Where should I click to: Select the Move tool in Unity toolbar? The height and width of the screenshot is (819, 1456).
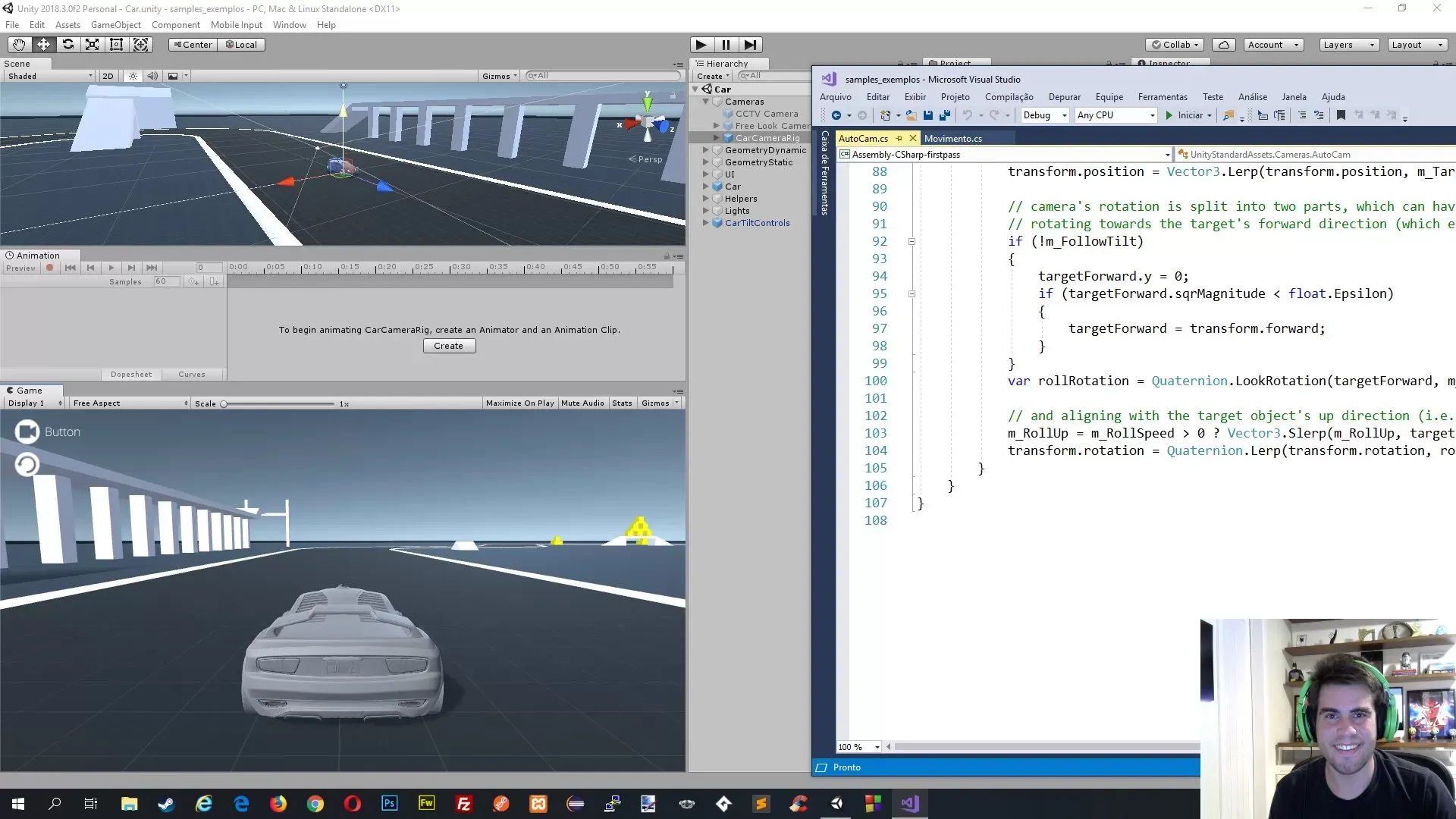[43, 45]
